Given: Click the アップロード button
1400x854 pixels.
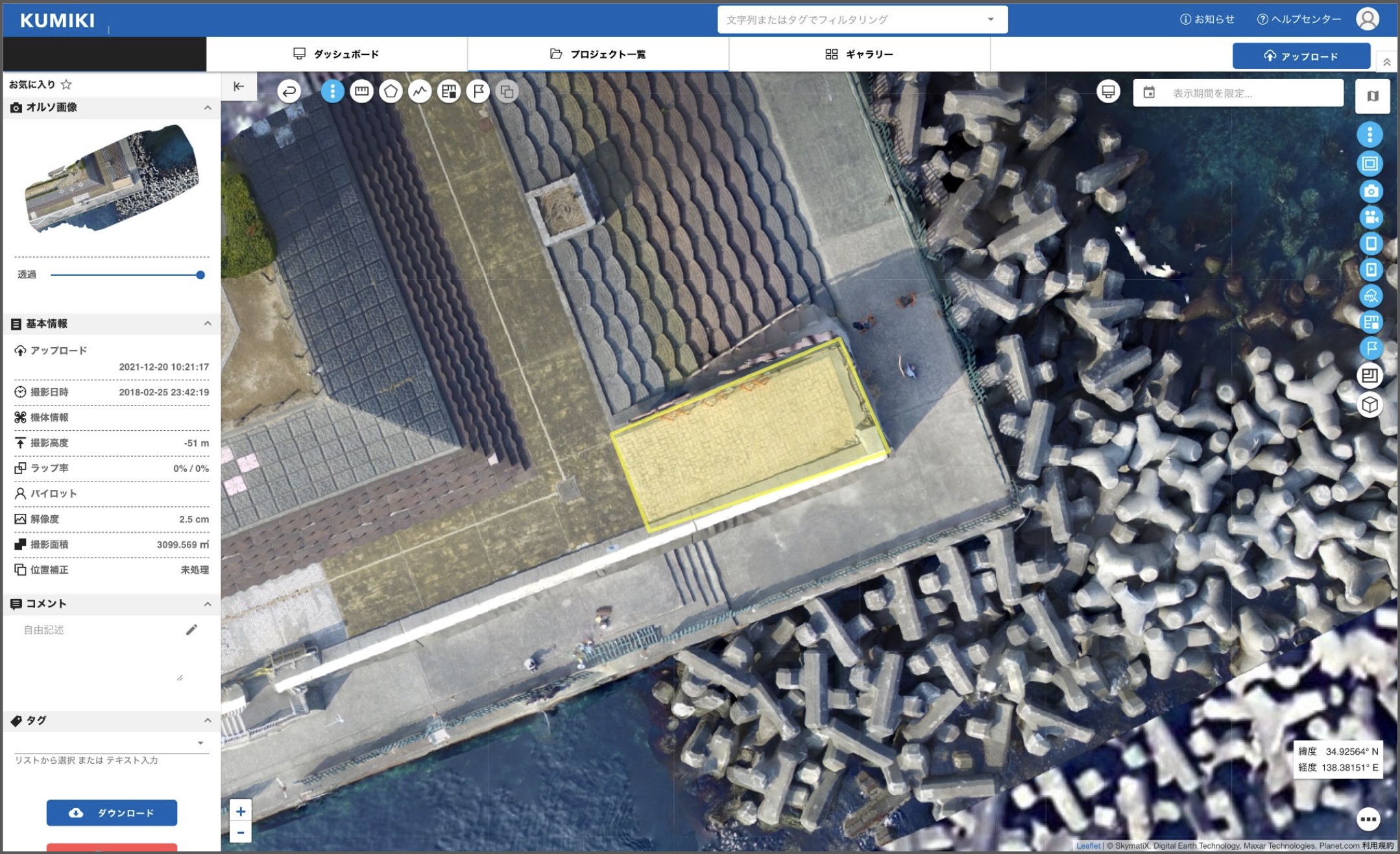Looking at the screenshot, I should 1301,56.
